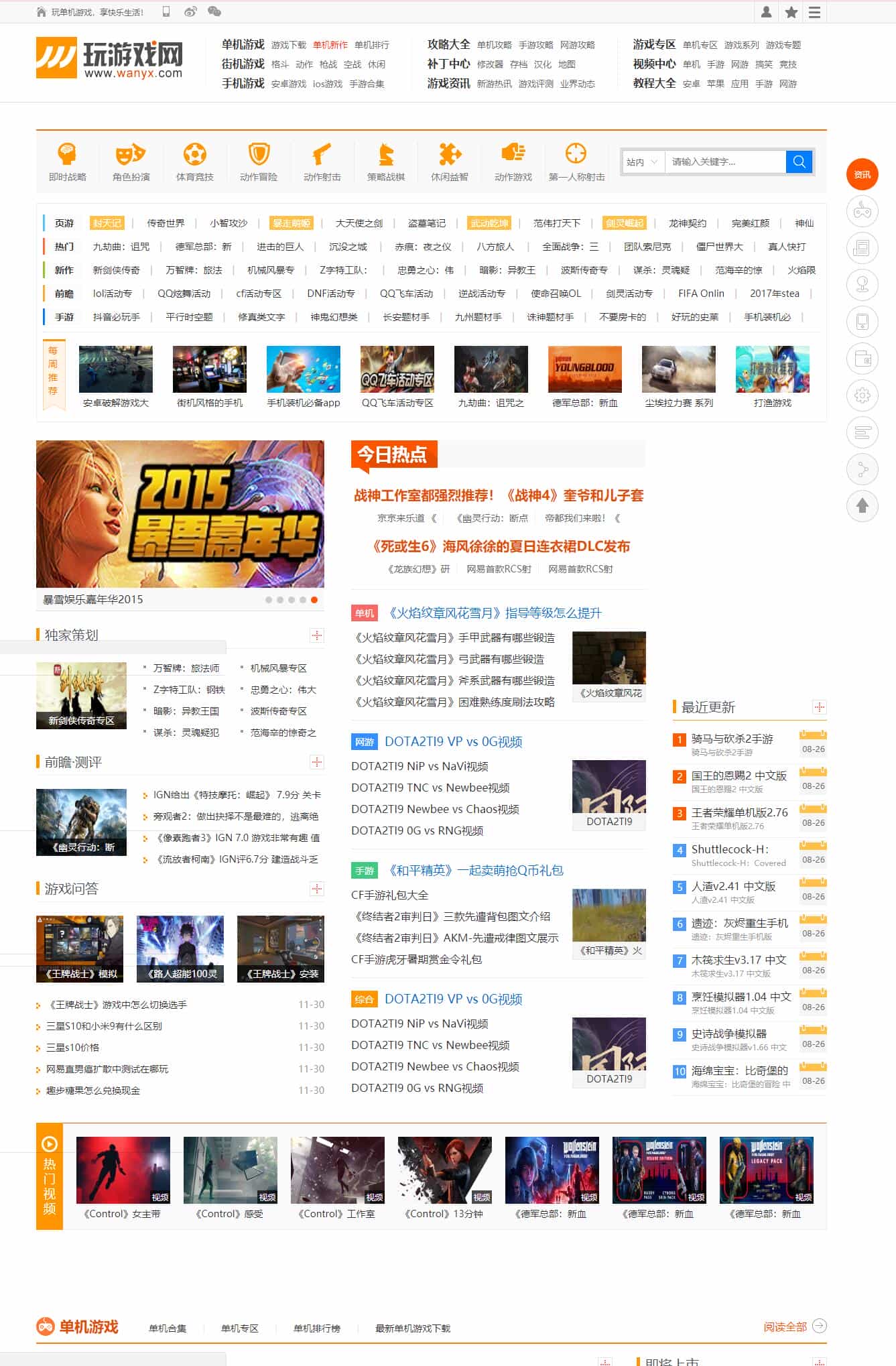Expand the 前瞻·测评 section plus icon
896x1366 pixels.
tap(317, 762)
